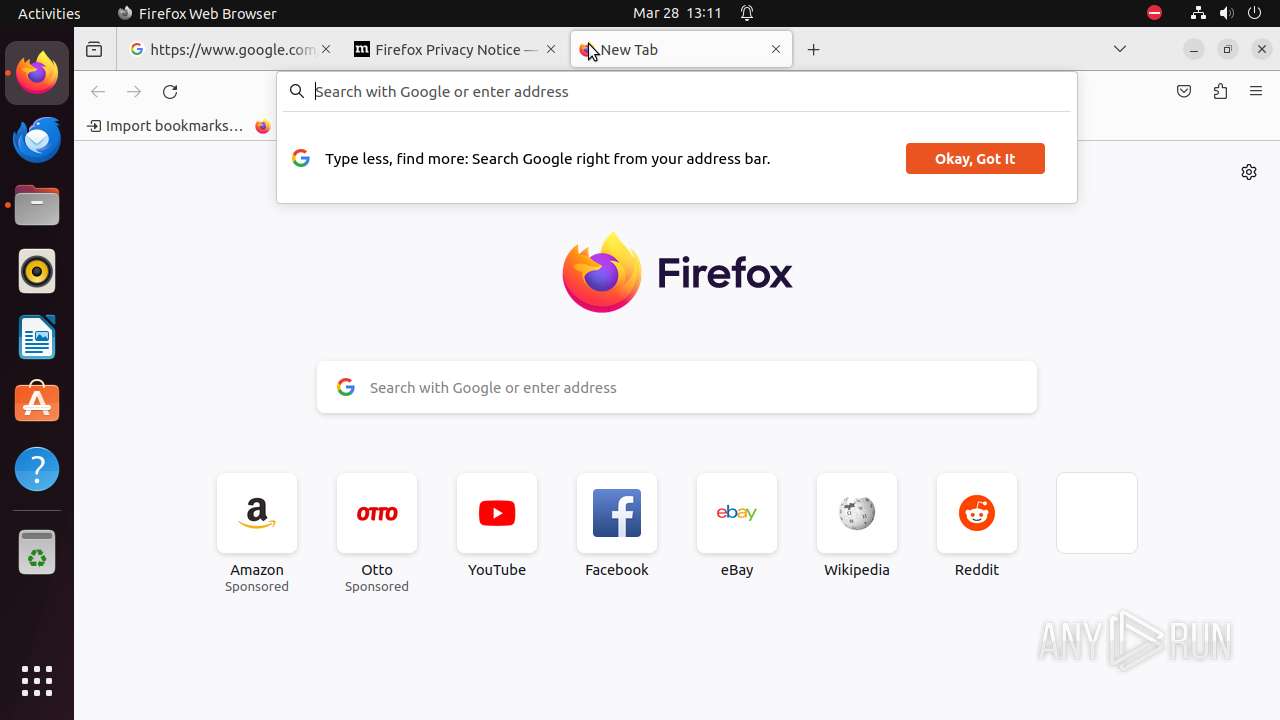Click Import bookmarks in the bookmarks bar
Viewport: 1280px width, 720px height.
point(165,126)
